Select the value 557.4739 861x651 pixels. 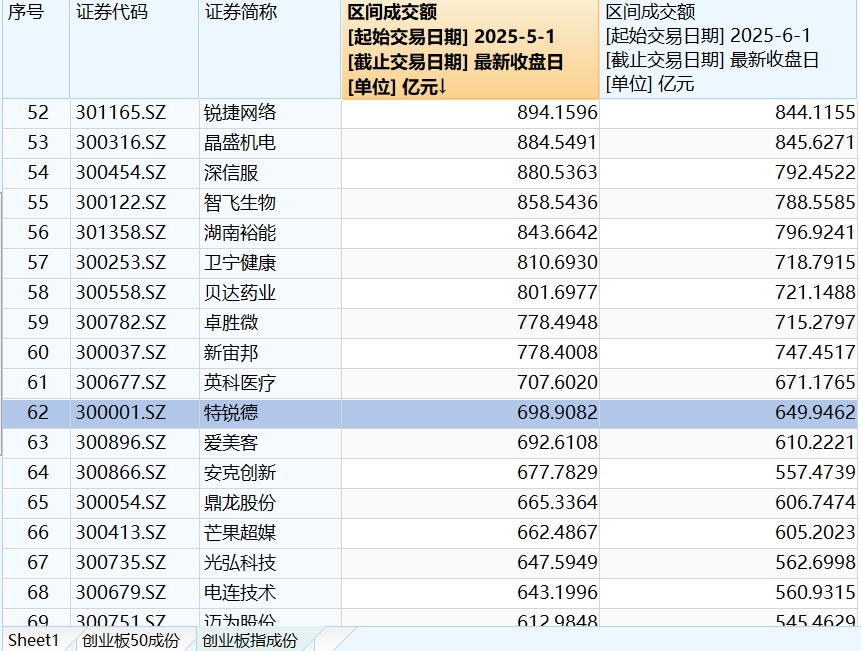[728, 473]
